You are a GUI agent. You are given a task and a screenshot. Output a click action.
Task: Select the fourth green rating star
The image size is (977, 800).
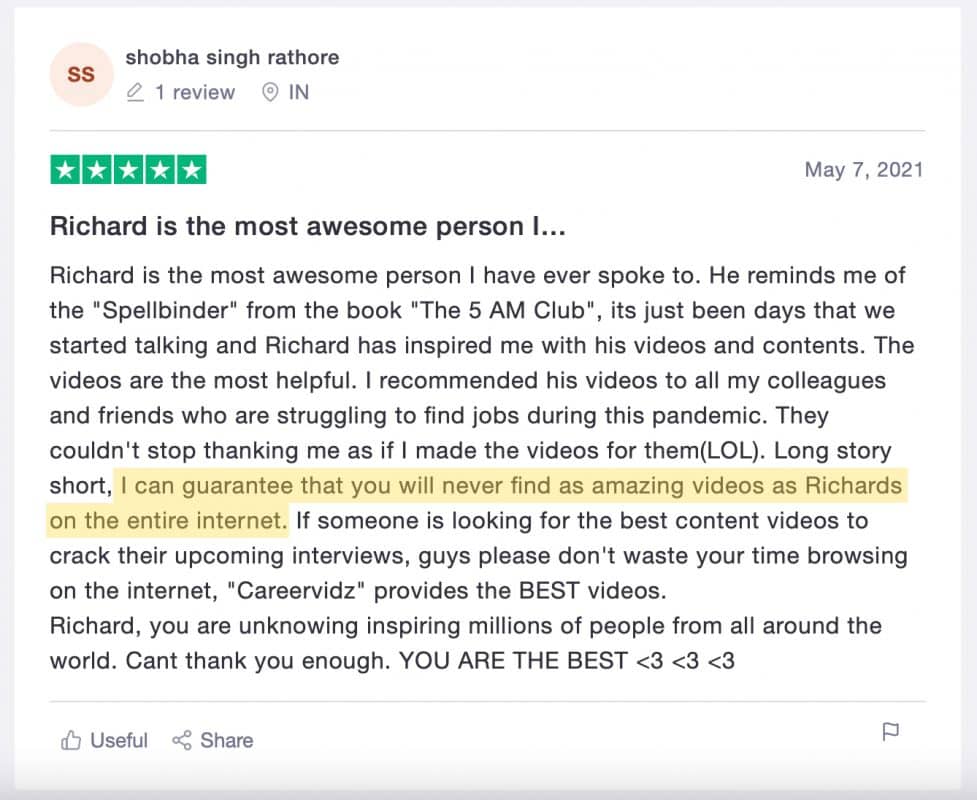click(x=159, y=170)
